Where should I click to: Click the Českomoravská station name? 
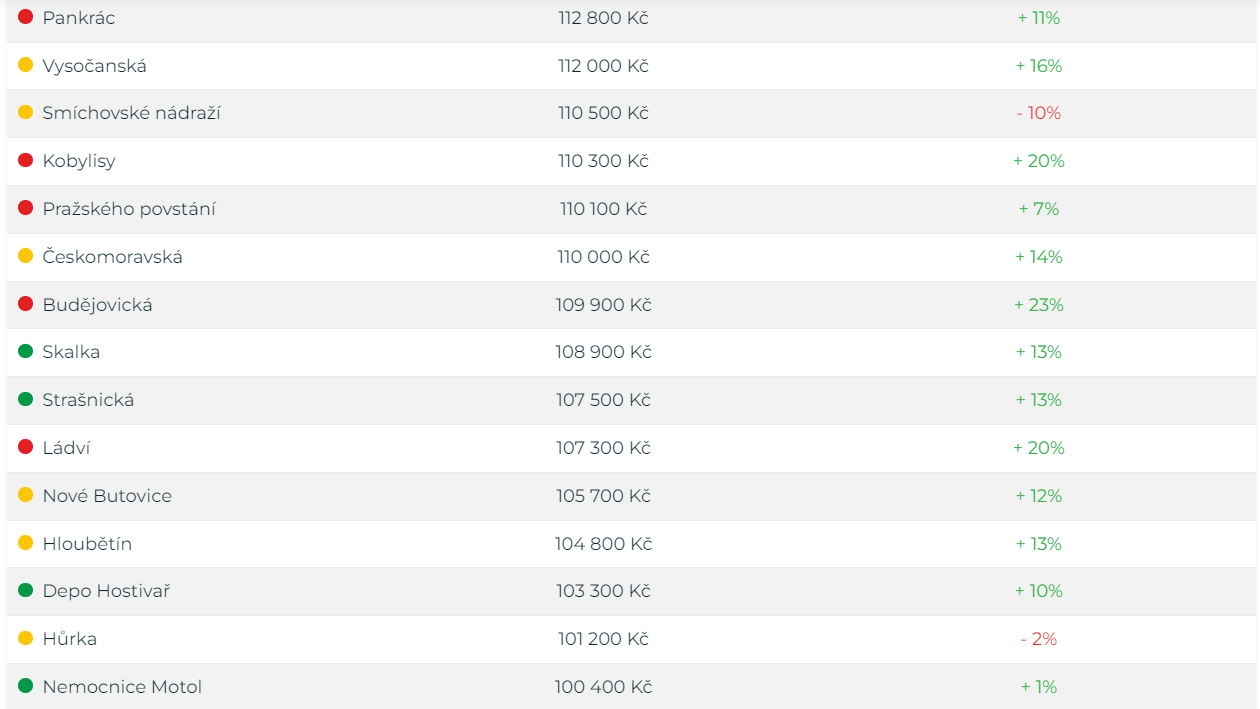coord(112,257)
